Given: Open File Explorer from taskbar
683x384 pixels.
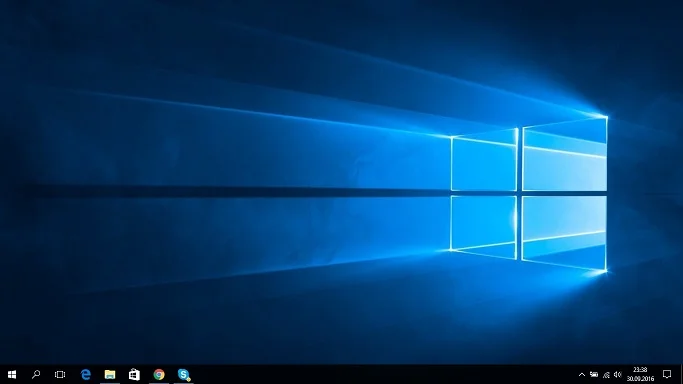Looking at the screenshot, I should pos(110,374).
